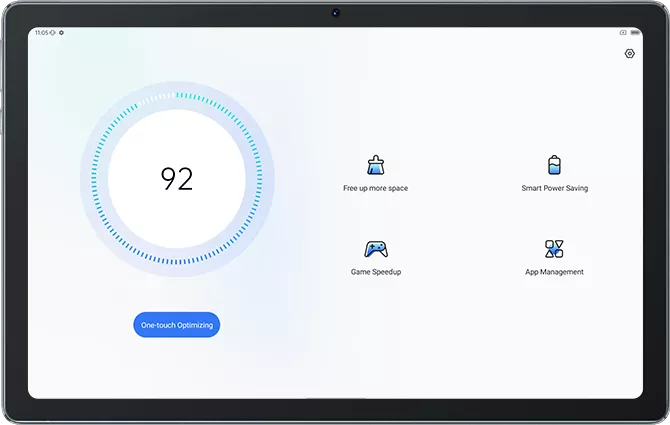Open the Free up more space broom icon

[375, 165]
